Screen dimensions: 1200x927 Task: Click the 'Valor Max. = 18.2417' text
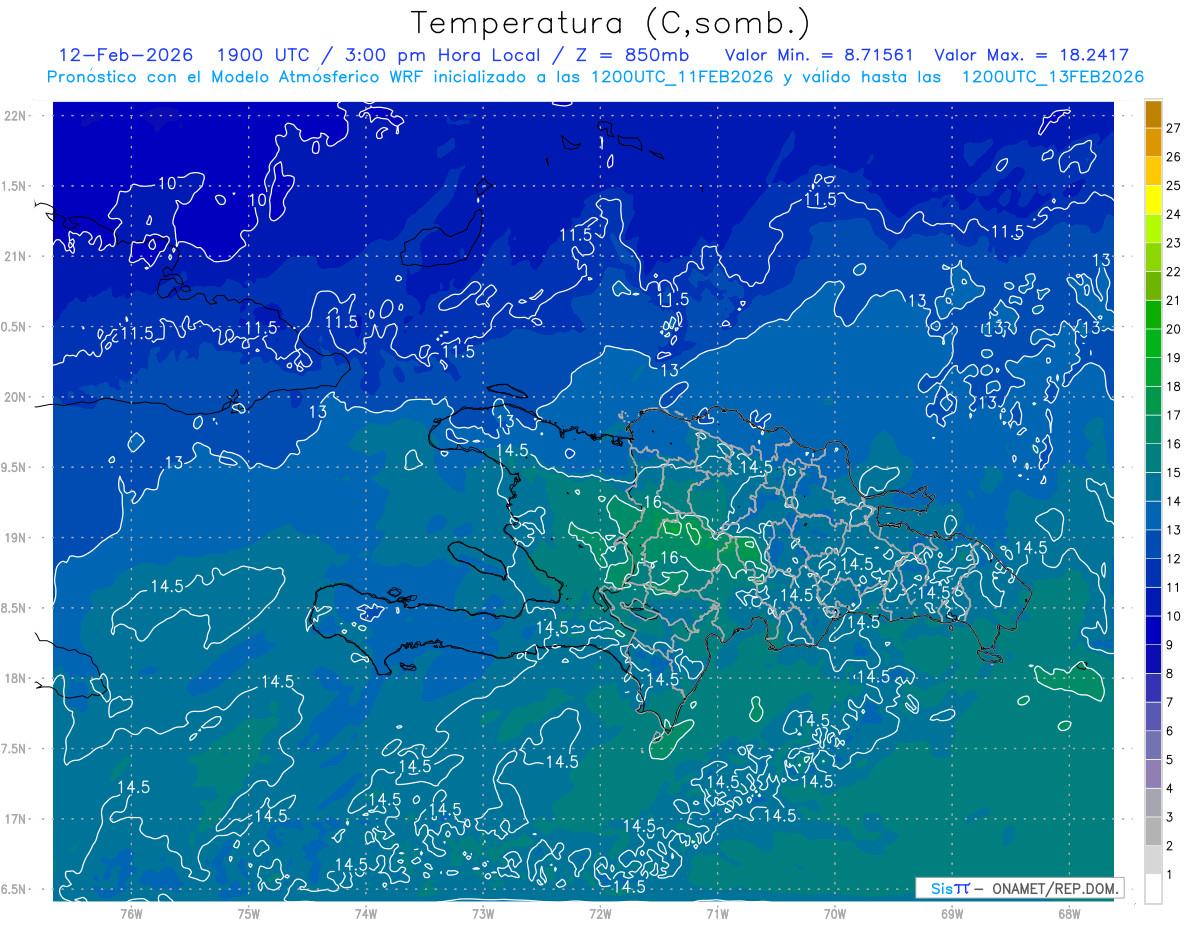click(x=1031, y=55)
